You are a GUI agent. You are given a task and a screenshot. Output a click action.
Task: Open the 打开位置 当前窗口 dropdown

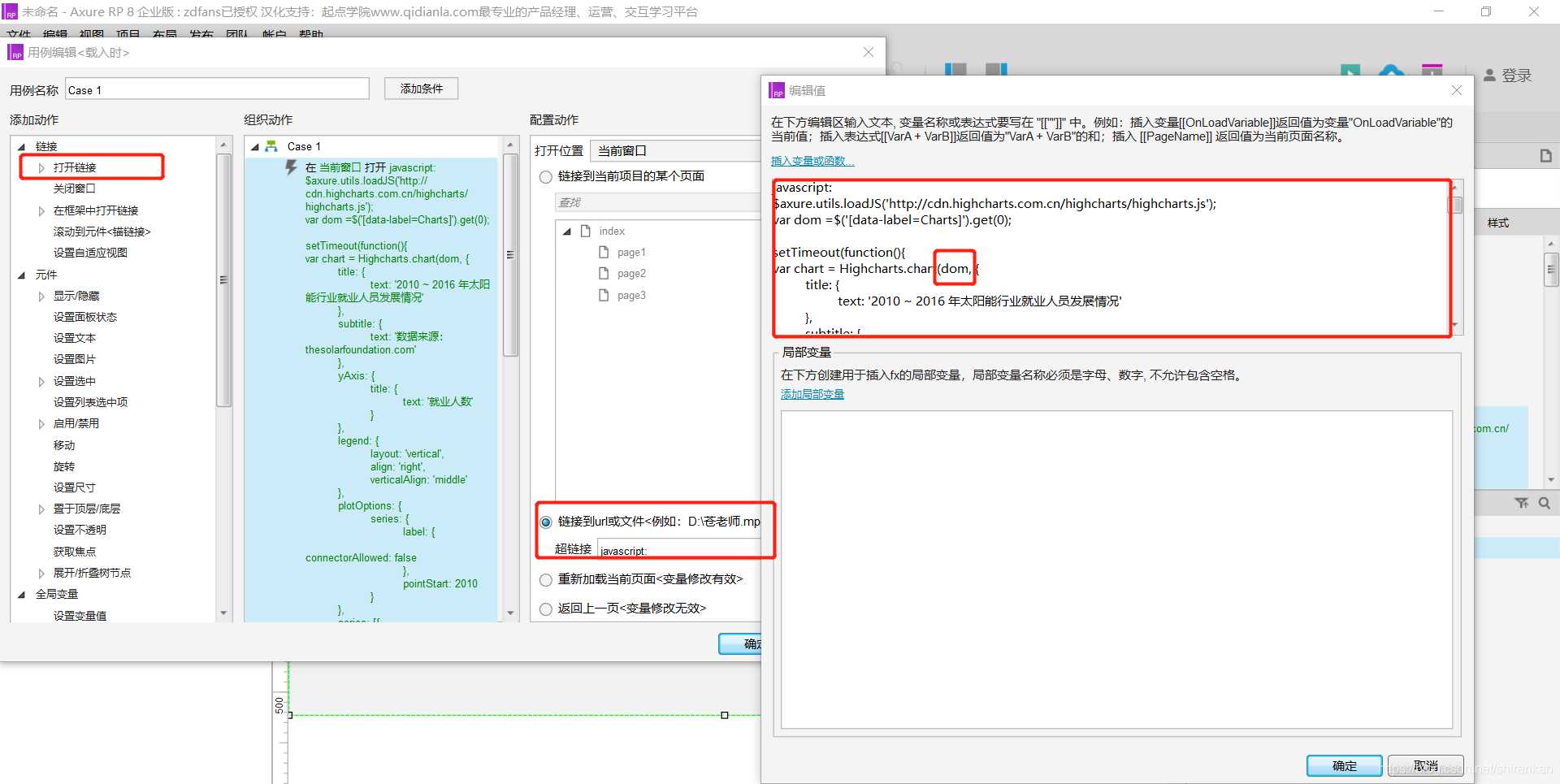point(674,150)
